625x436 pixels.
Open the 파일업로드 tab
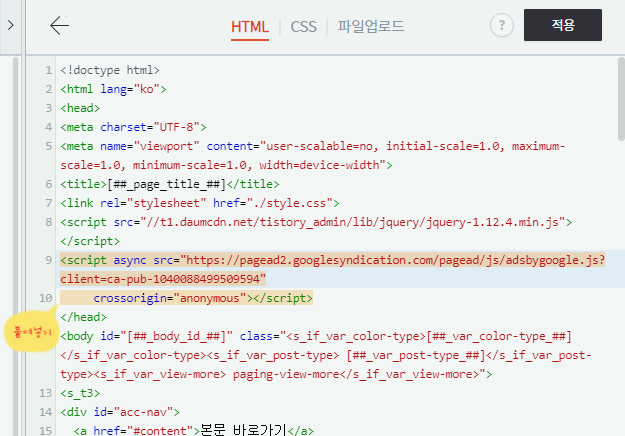[x=371, y=26]
